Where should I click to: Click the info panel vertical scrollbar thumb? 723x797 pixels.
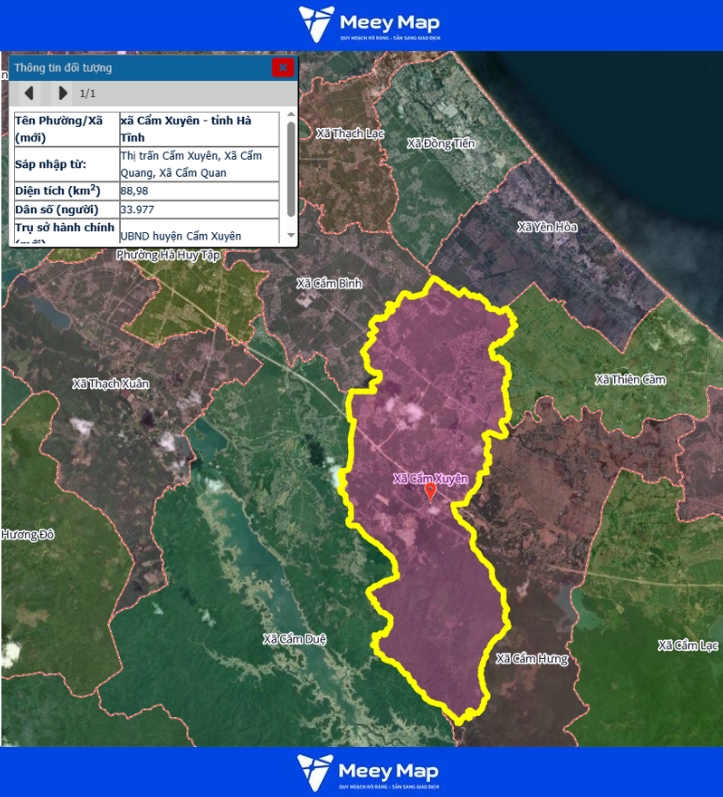[x=291, y=168]
